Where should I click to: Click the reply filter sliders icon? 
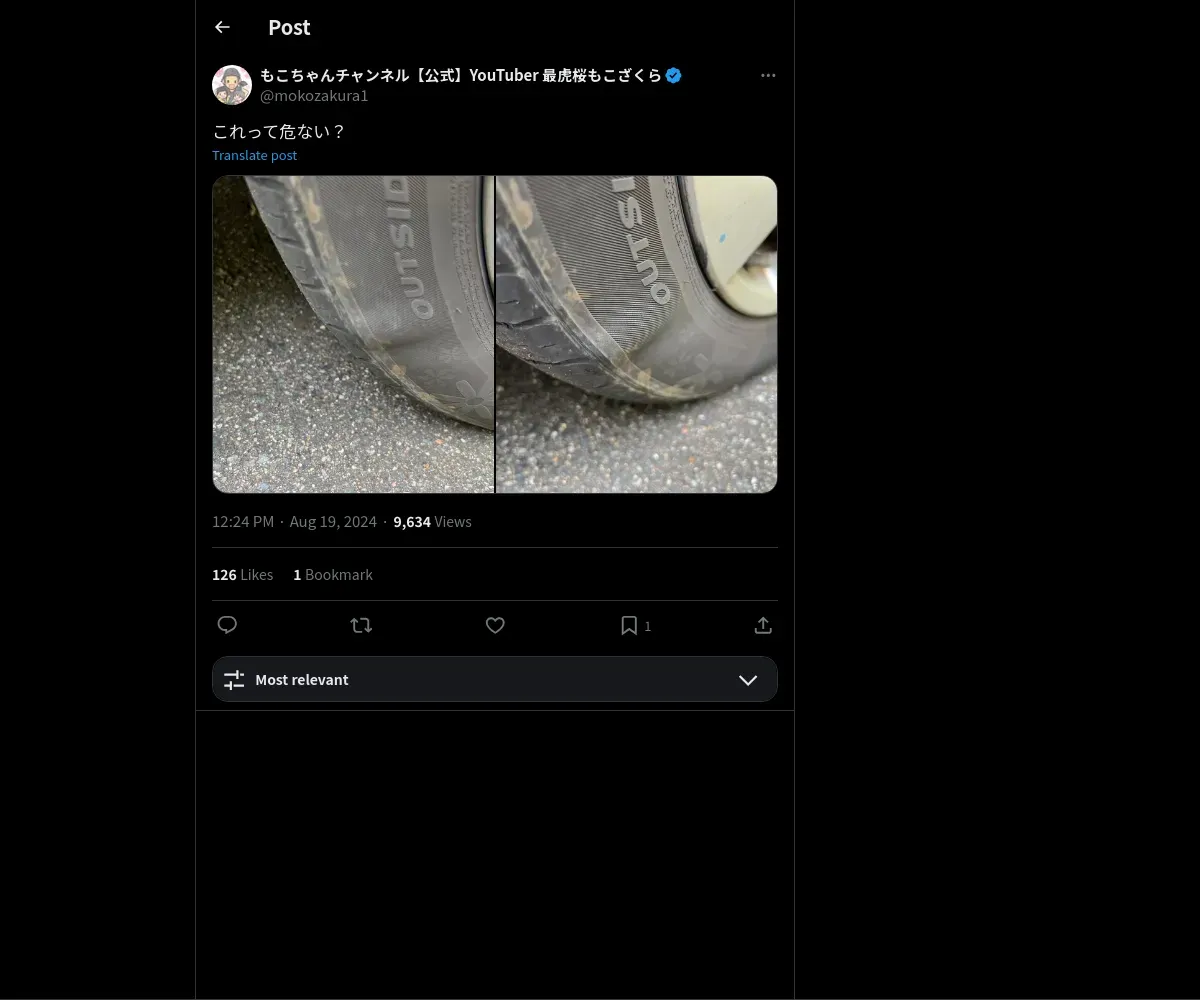234,680
